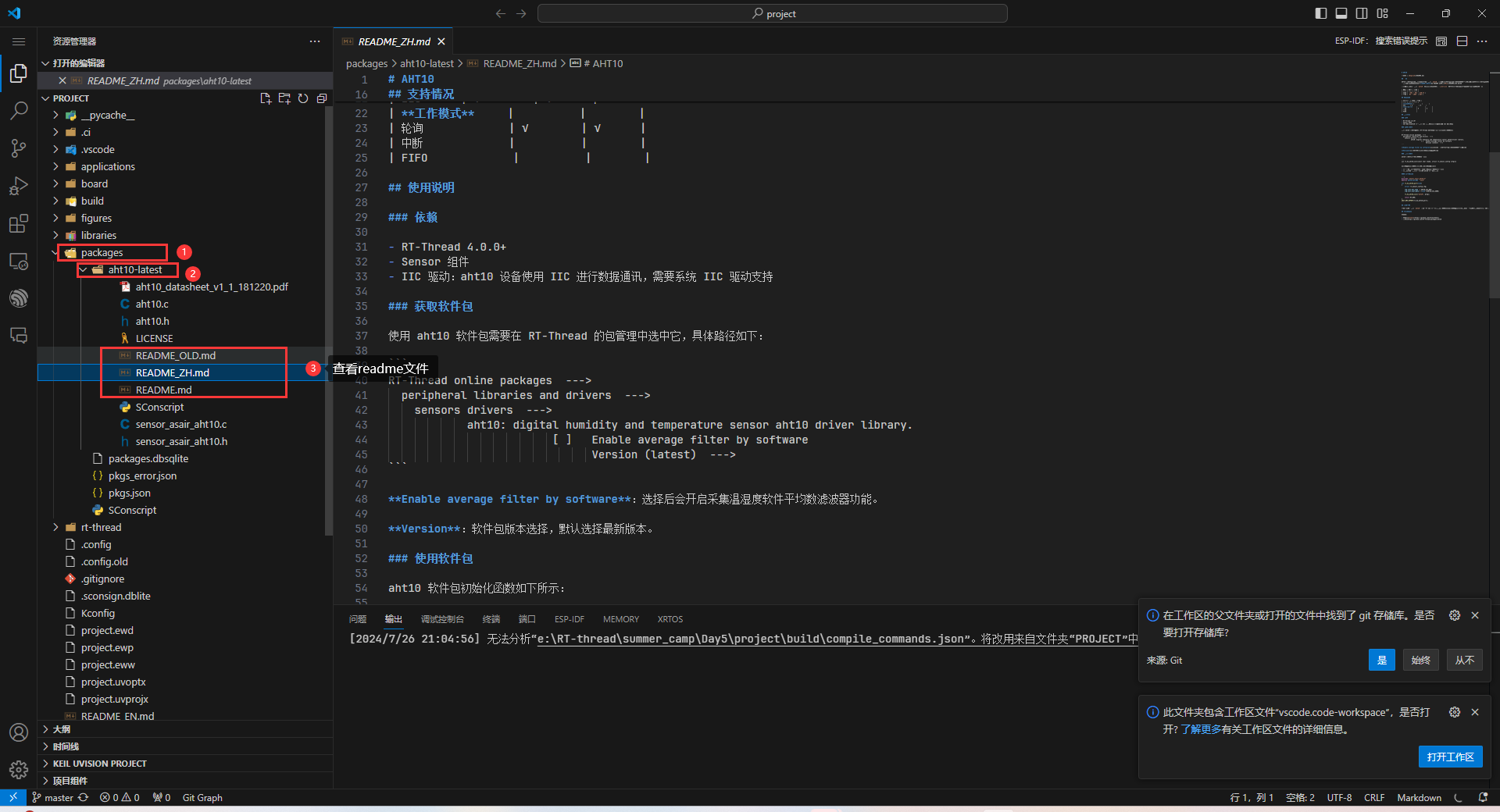Open the remote window indicator in the status bar
Screen dimensions: 1500x812
pos(13,797)
